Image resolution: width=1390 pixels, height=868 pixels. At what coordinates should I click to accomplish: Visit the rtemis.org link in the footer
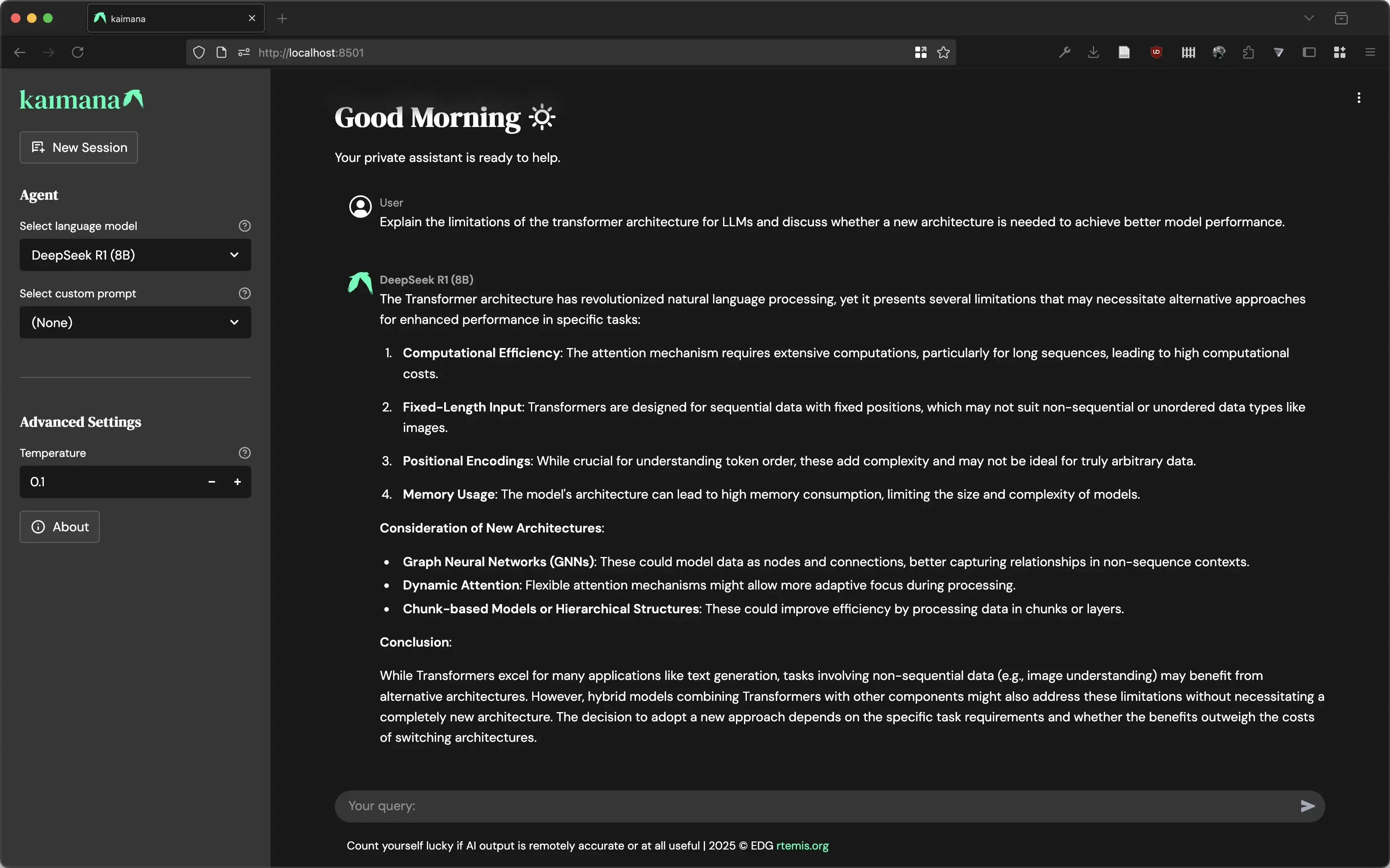pos(802,845)
